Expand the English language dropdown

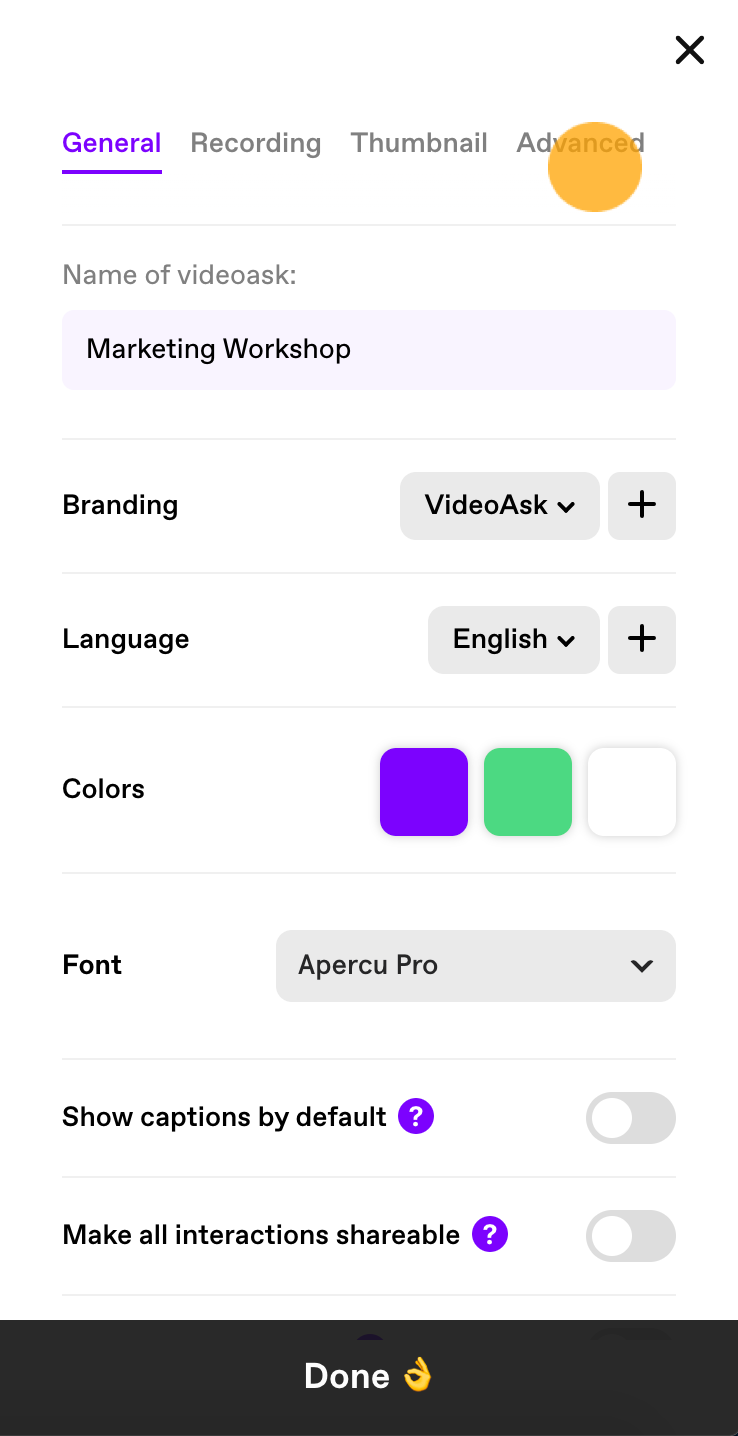tap(514, 639)
